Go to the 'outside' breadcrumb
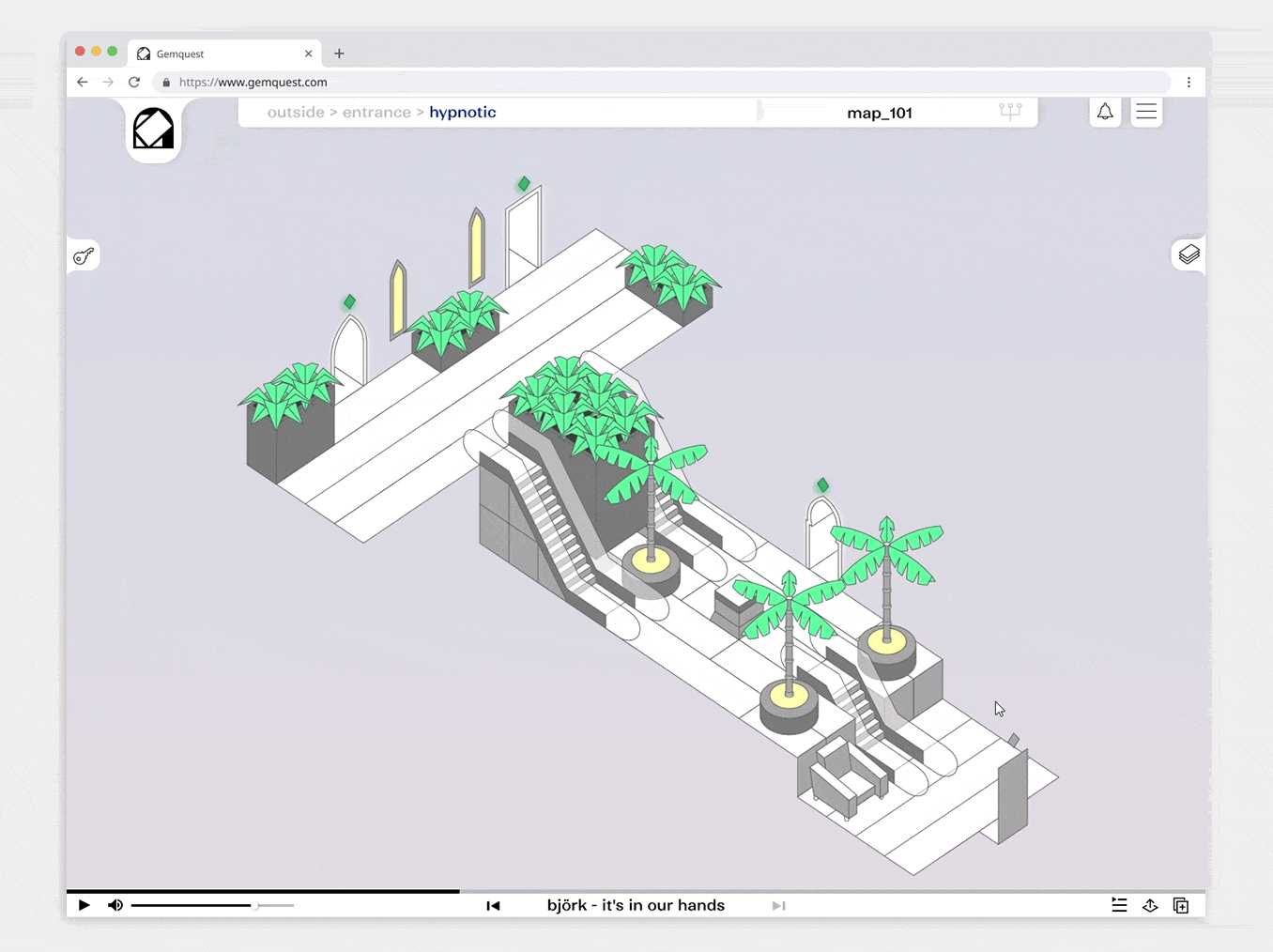Viewport: 1273px width, 952px height. (x=295, y=112)
